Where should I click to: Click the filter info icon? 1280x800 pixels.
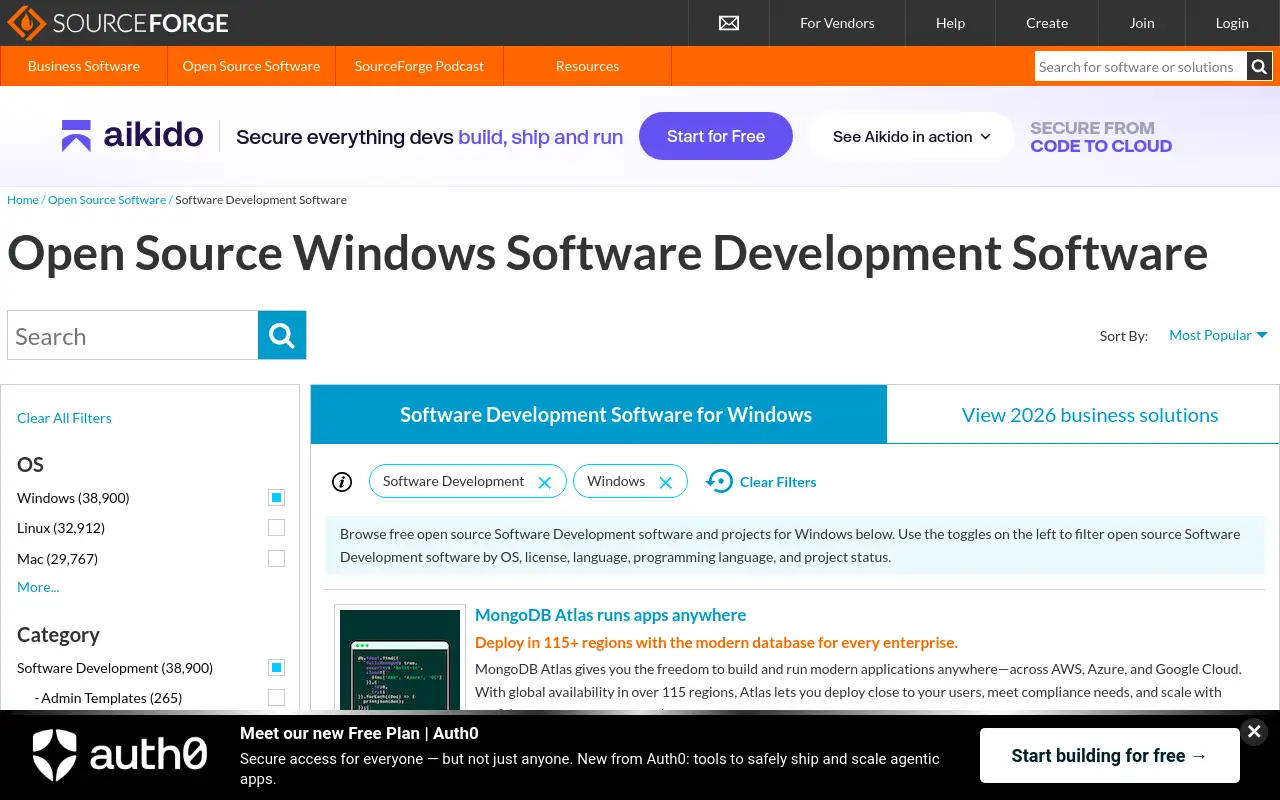click(x=342, y=482)
